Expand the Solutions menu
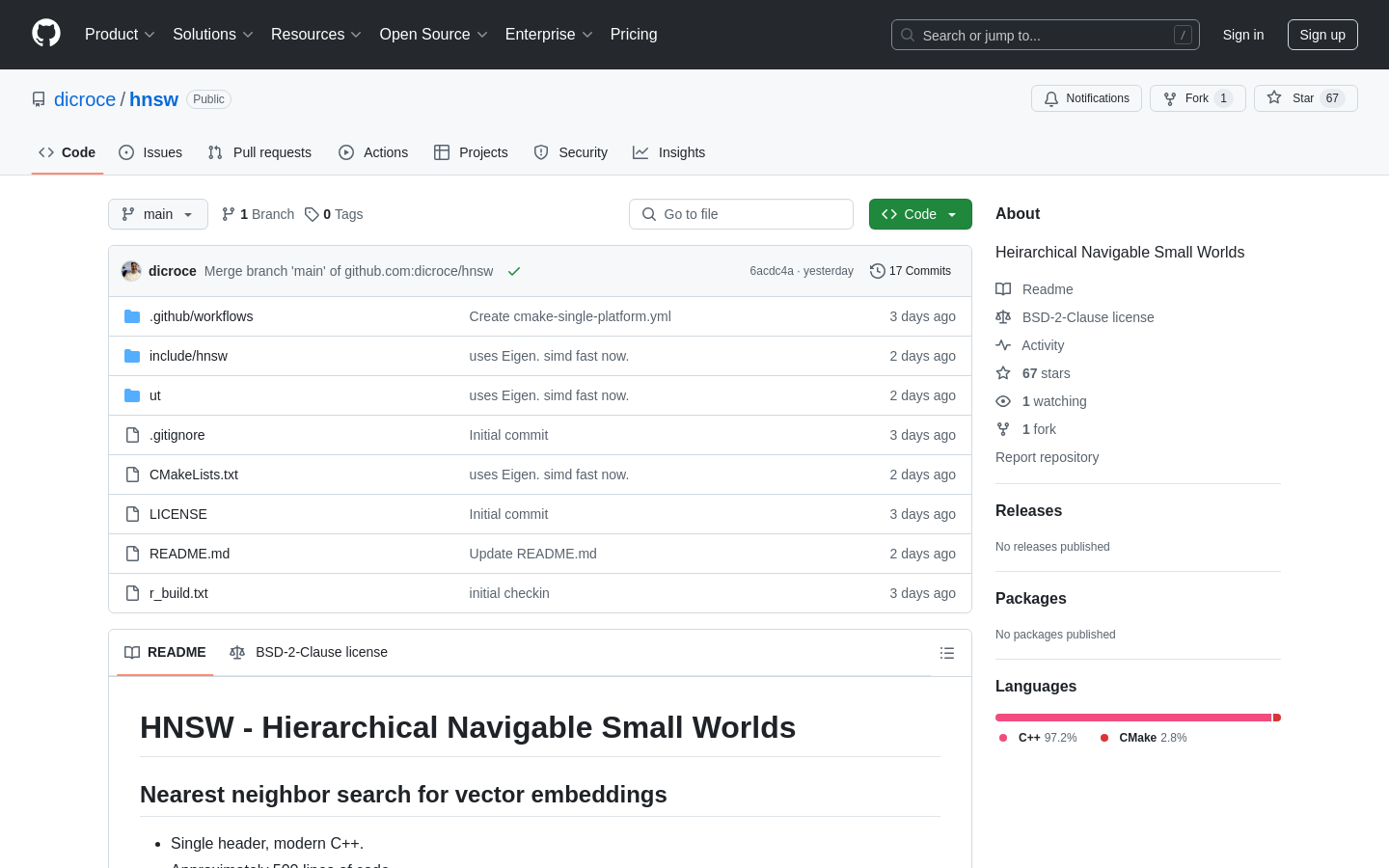This screenshot has width=1389, height=868. [x=213, y=34]
